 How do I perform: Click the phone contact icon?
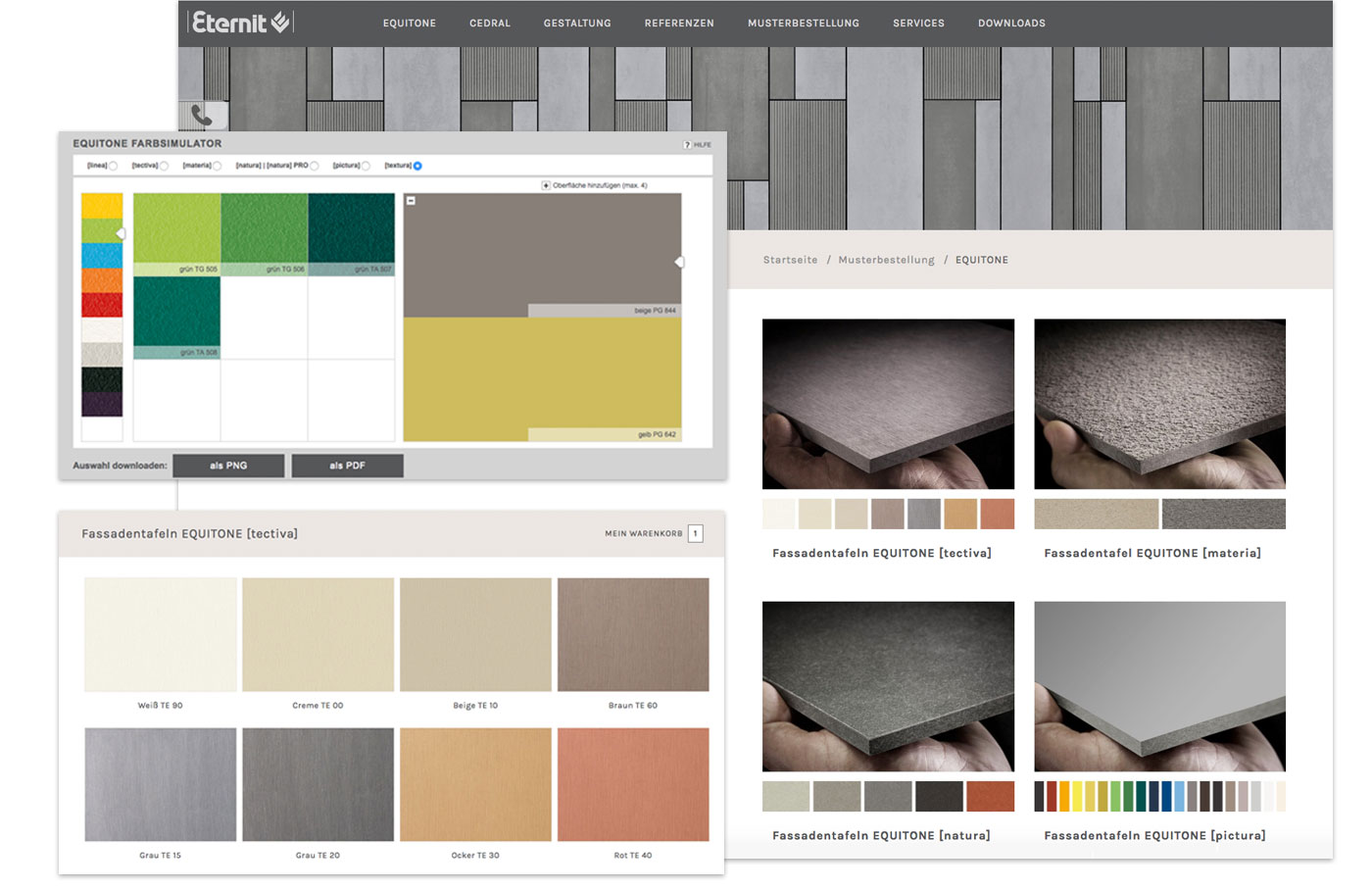click(202, 116)
